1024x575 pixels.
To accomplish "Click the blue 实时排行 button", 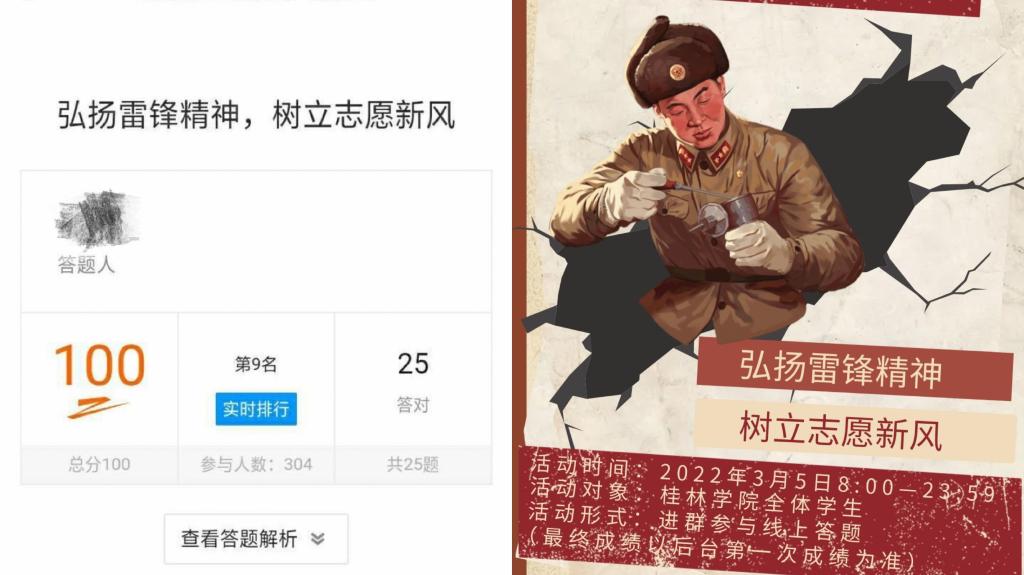I will 256,409.
